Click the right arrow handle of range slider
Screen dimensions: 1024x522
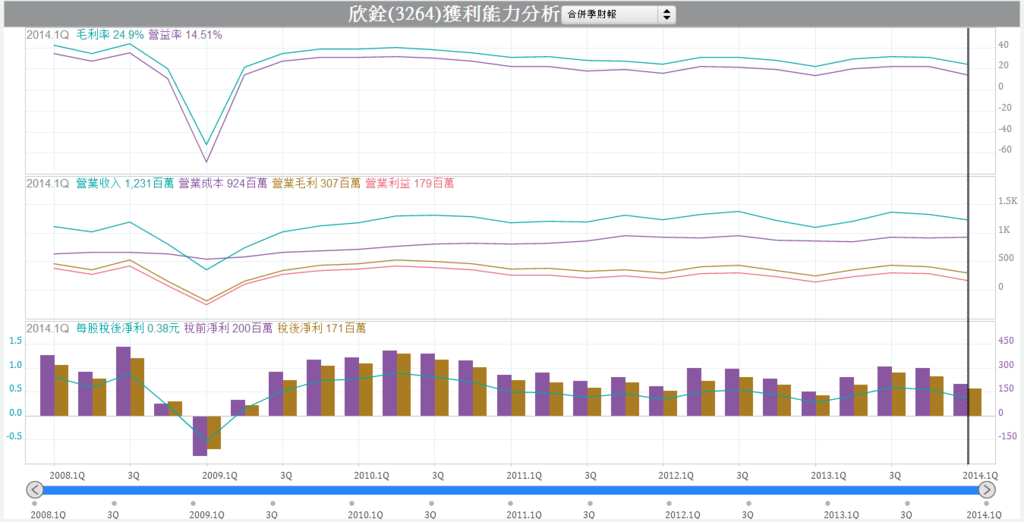pyautogui.click(x=987, y=490)
